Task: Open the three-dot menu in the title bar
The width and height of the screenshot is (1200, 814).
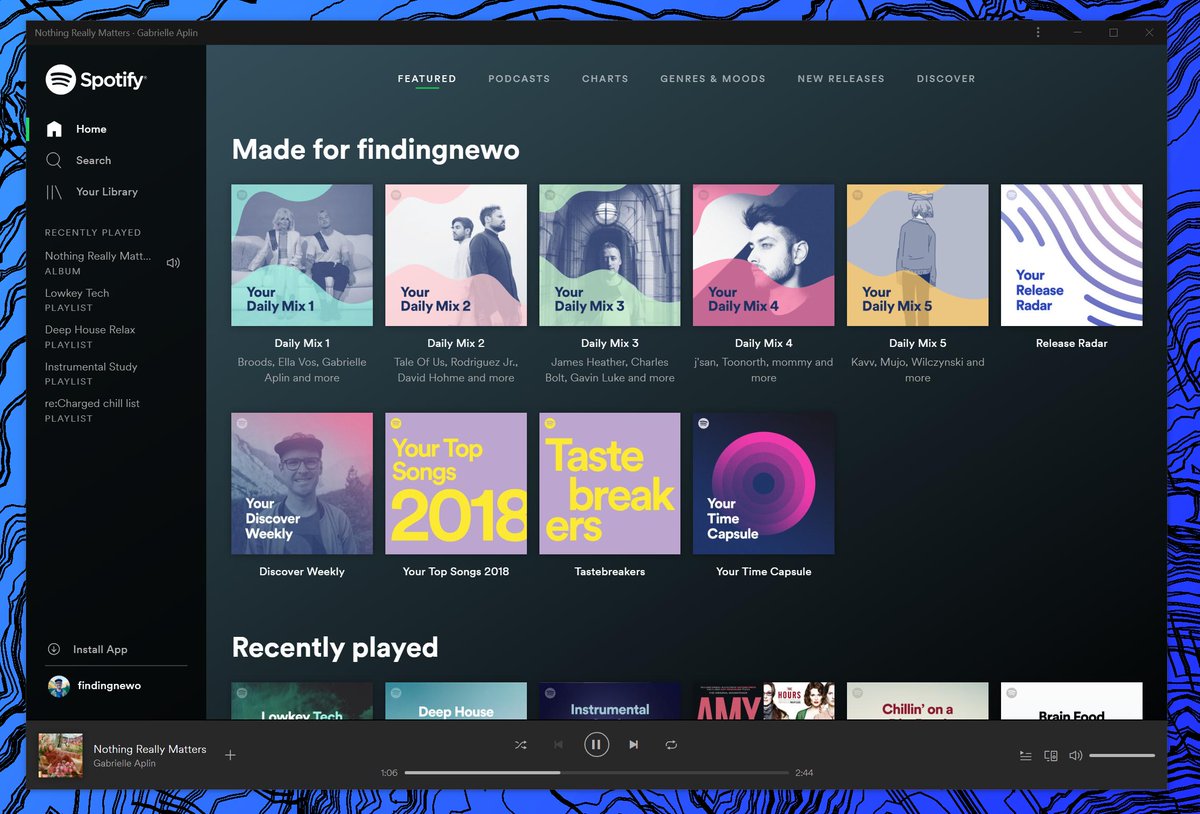Action: (1038, 32)
